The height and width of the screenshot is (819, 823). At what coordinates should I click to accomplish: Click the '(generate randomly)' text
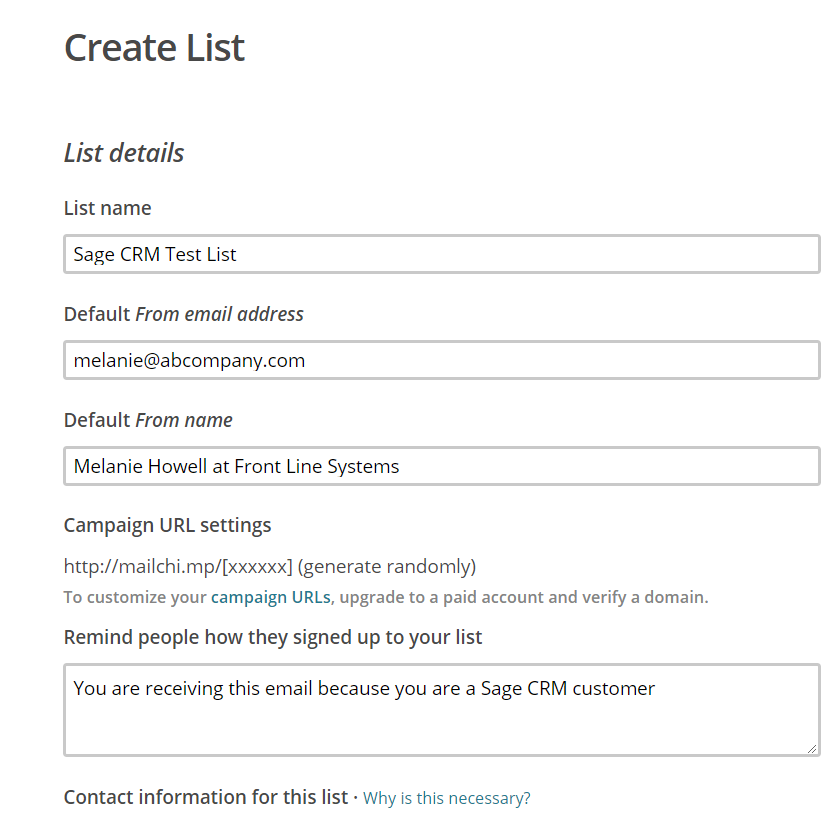pos(387,567)
